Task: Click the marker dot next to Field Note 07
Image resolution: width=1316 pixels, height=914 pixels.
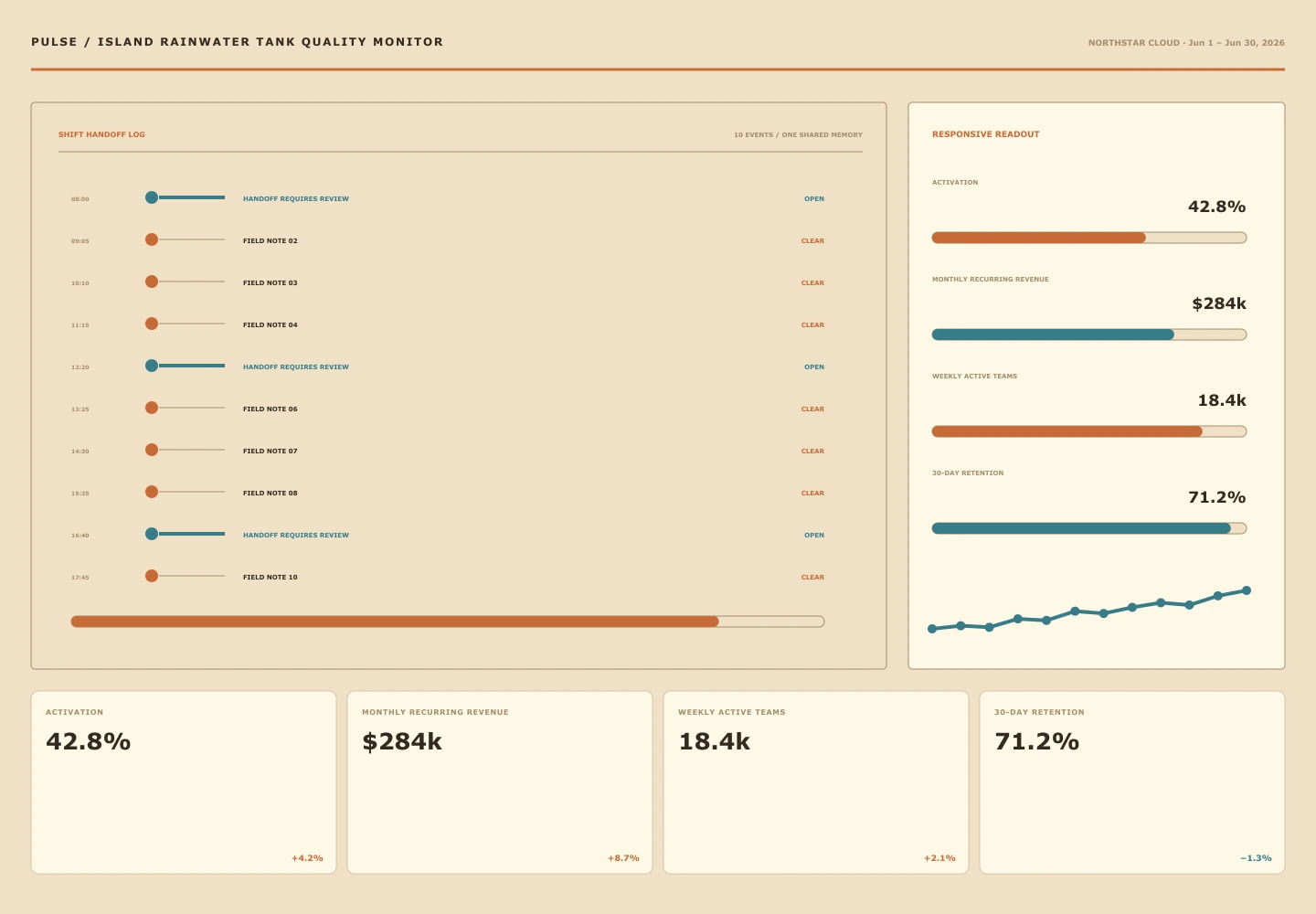Action: (152, 450)
